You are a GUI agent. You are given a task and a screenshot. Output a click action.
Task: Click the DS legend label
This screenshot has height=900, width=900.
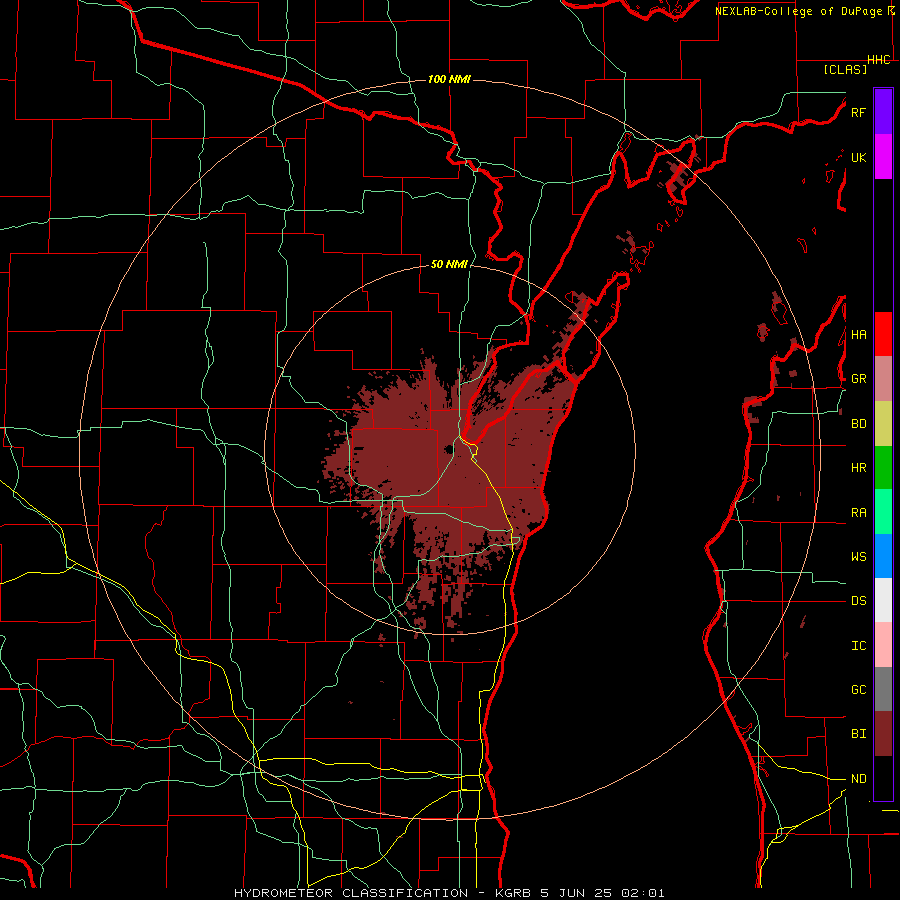click(x=858, y=601)
